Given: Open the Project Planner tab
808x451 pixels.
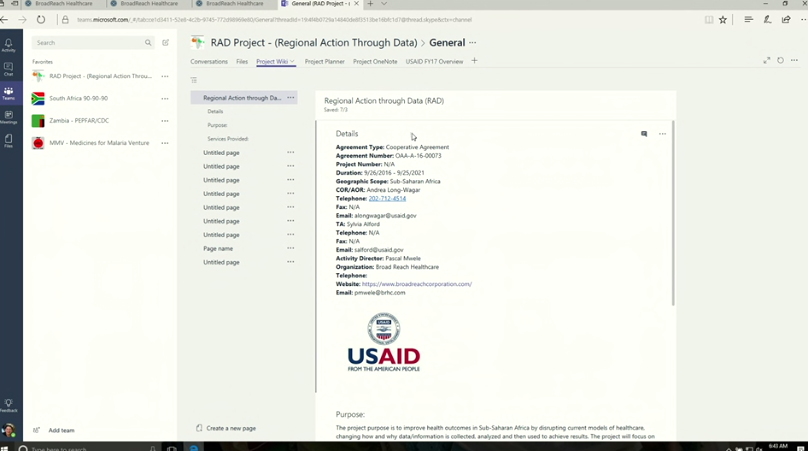Looking at the screenshot, I should click(x=325, y=61).
